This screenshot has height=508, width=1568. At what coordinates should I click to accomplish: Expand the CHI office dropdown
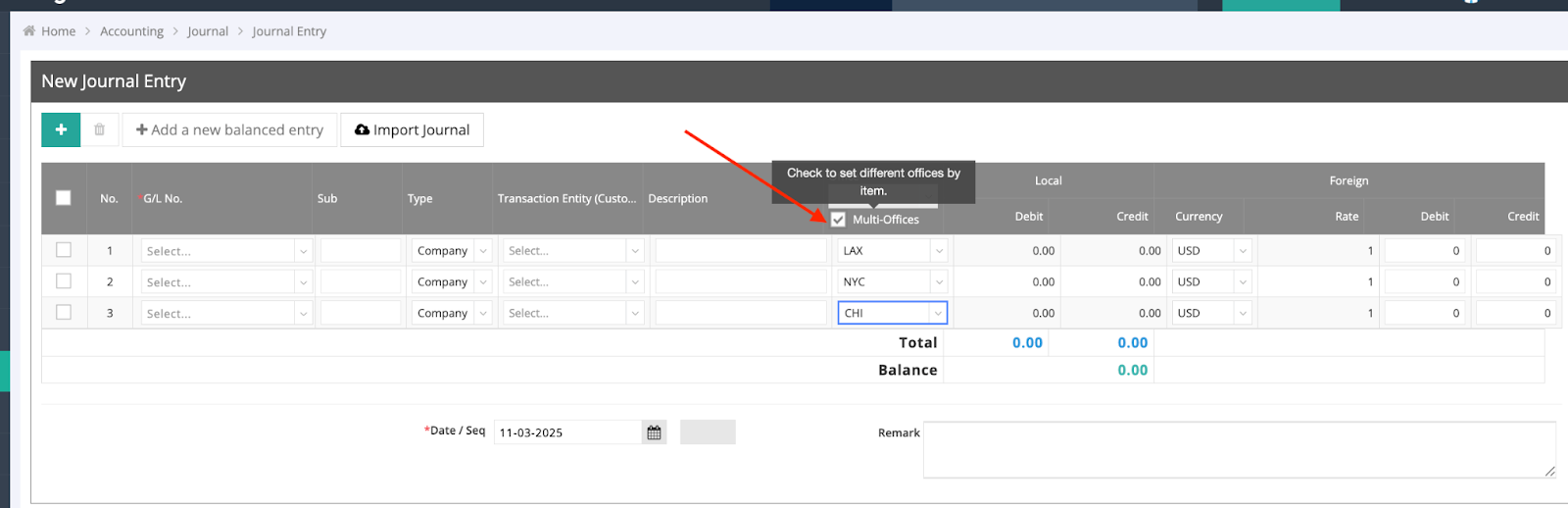(x=892, y=314)
